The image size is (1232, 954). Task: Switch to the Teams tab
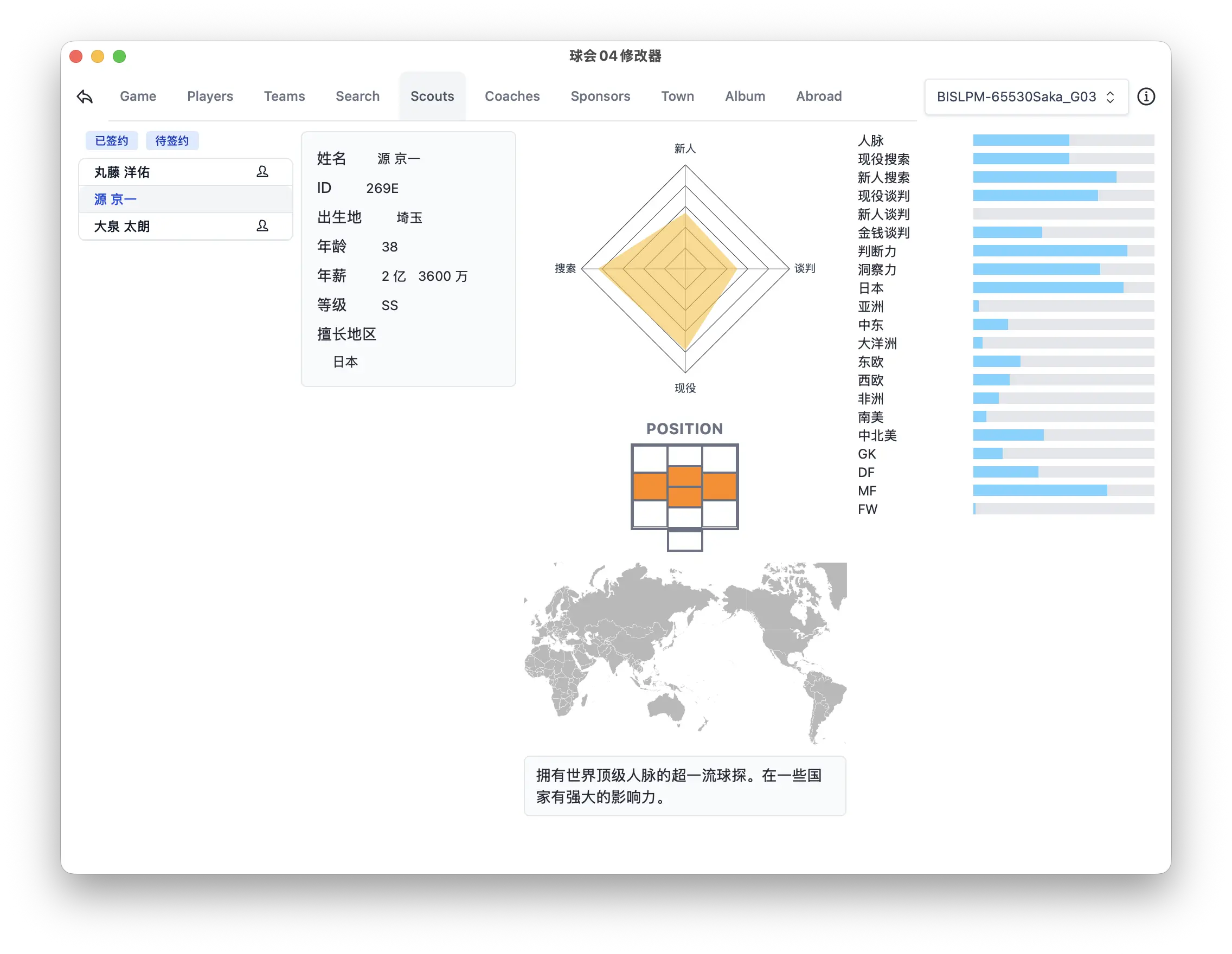coord(284,96)
